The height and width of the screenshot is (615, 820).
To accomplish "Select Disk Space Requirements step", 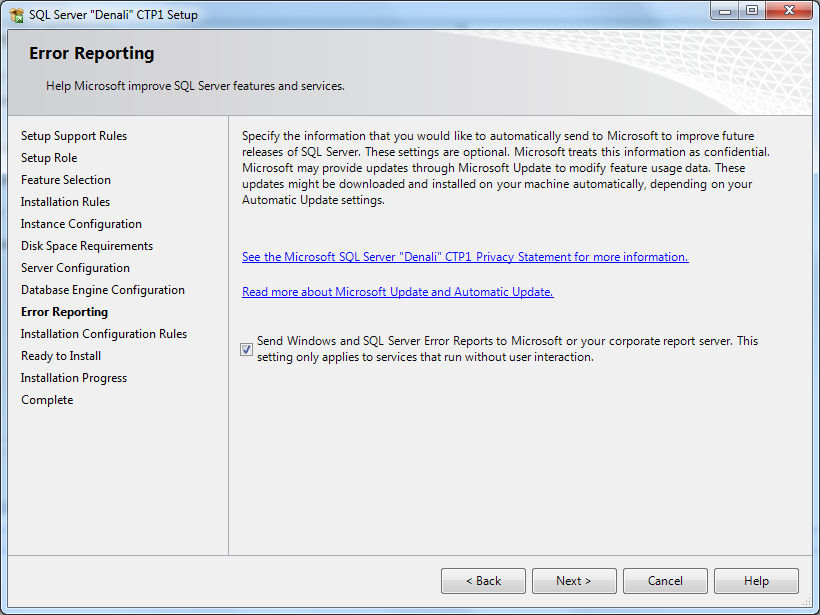I will click(x=87, y=246).
